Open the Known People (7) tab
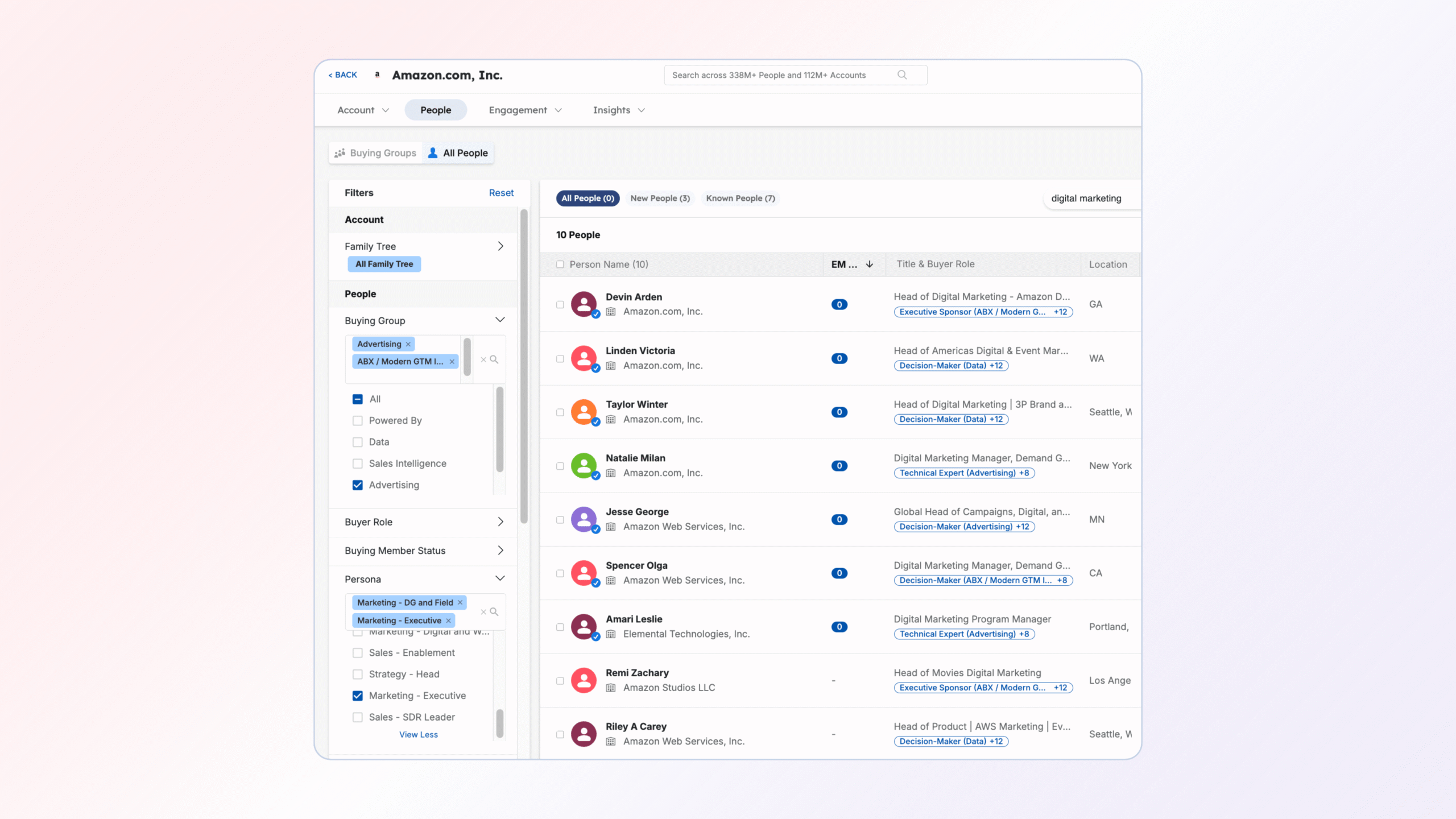Viewport: 1456px width, 819px height. click(x=740, y=198)
